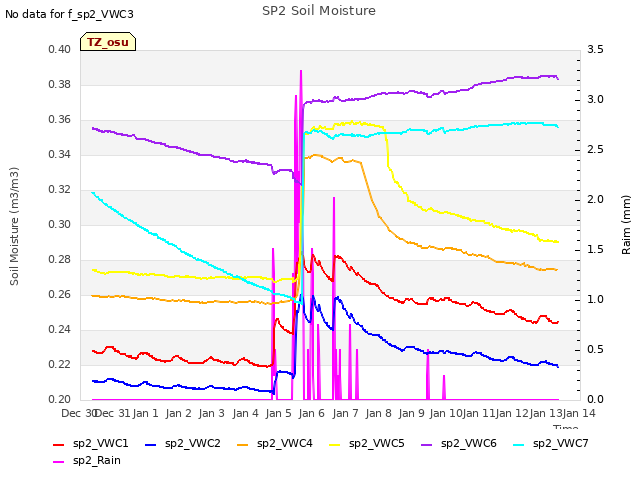Click the 1.0 rain axis tick label
The image size is (640, 480).
pyautogui.click(x=595, y=300)
